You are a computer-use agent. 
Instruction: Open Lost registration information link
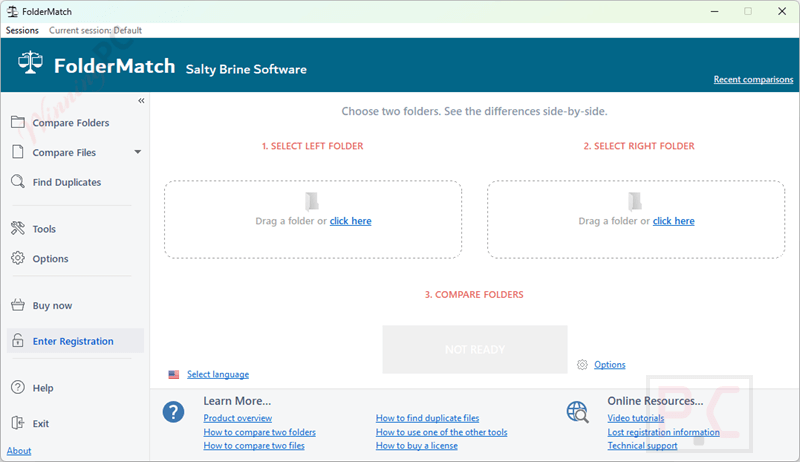[663, 432]
